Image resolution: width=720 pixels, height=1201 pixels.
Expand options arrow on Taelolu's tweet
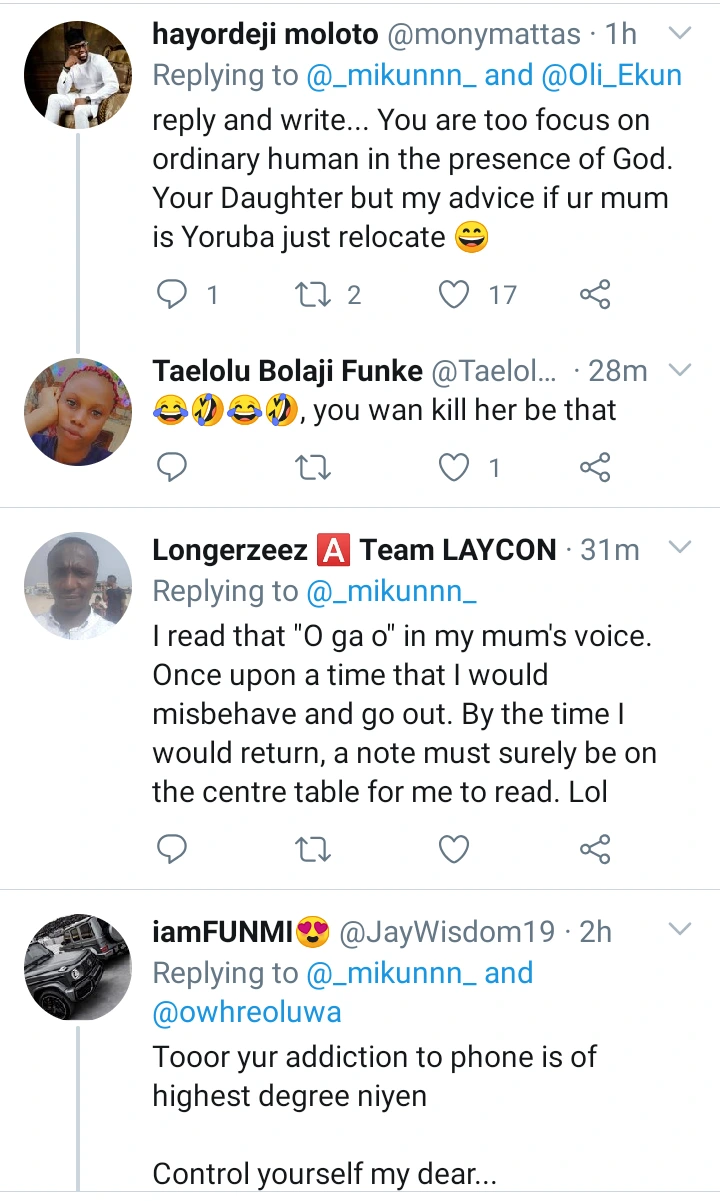tap(680, 371)
